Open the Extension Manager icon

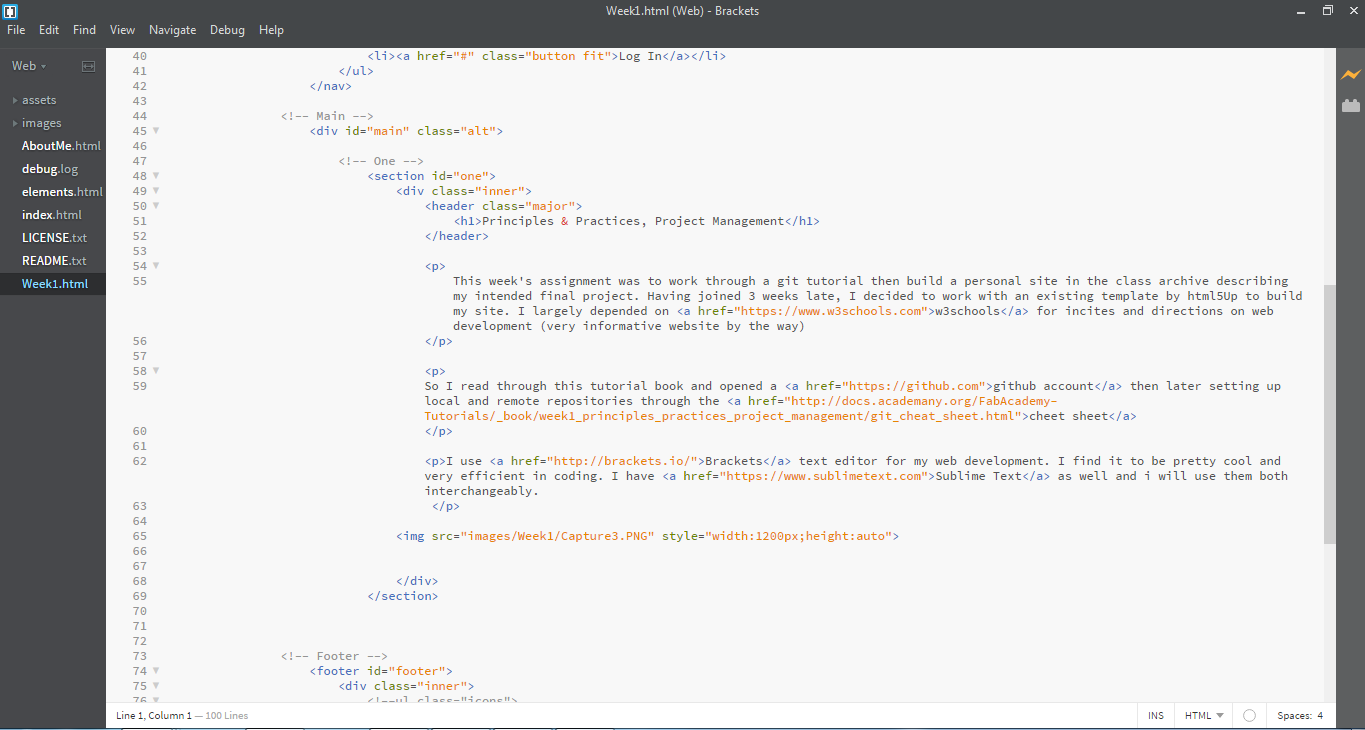[x=1351, y=105]
